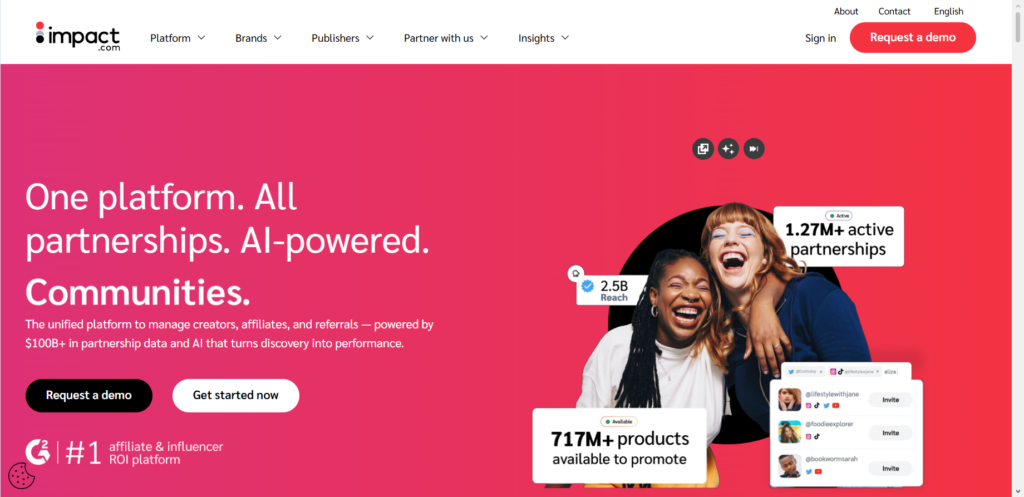The image size is (1024, 497).
Task: Click the copy/layers circular icon
Action: pos(703,149)
